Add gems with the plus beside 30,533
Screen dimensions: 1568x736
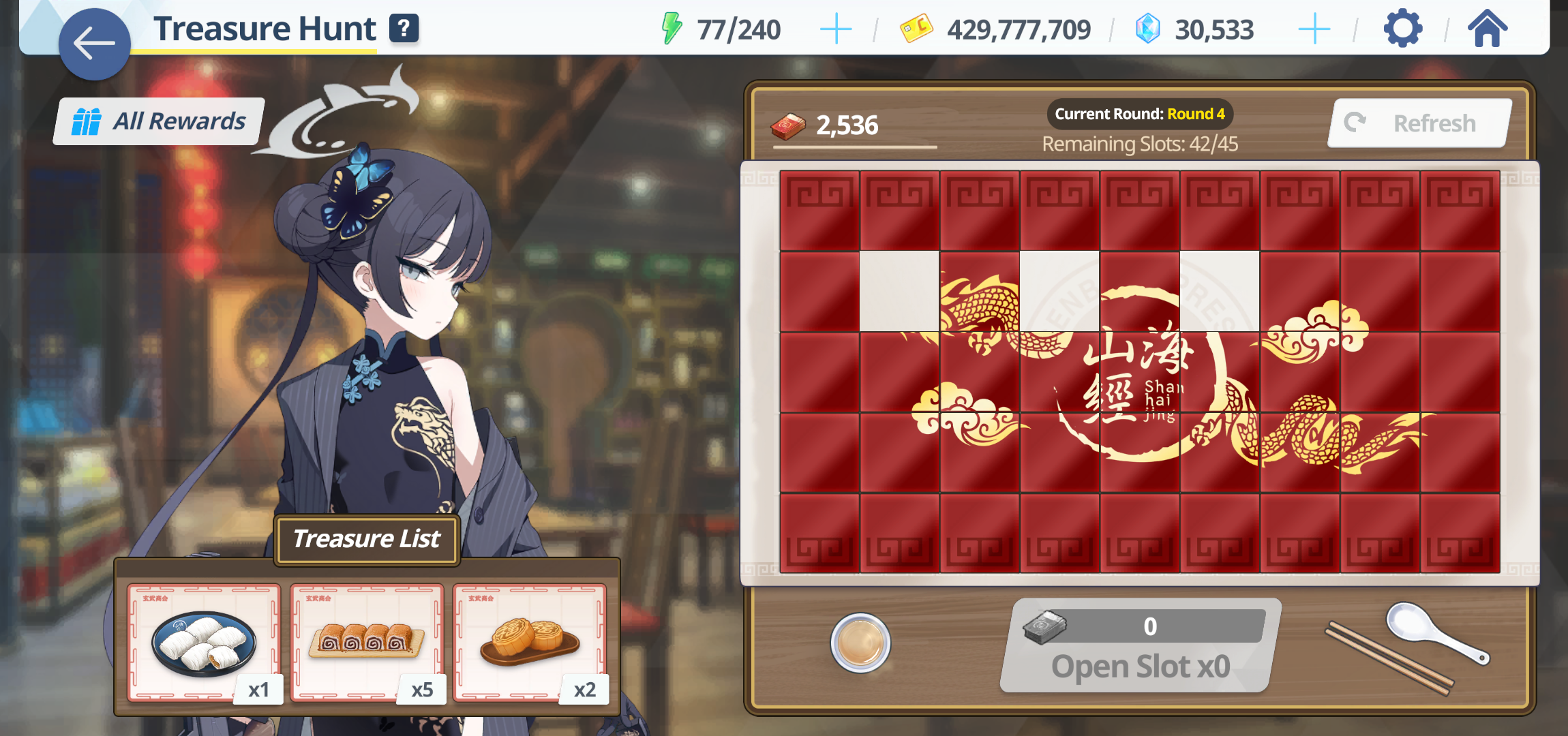click(1314, 29)
